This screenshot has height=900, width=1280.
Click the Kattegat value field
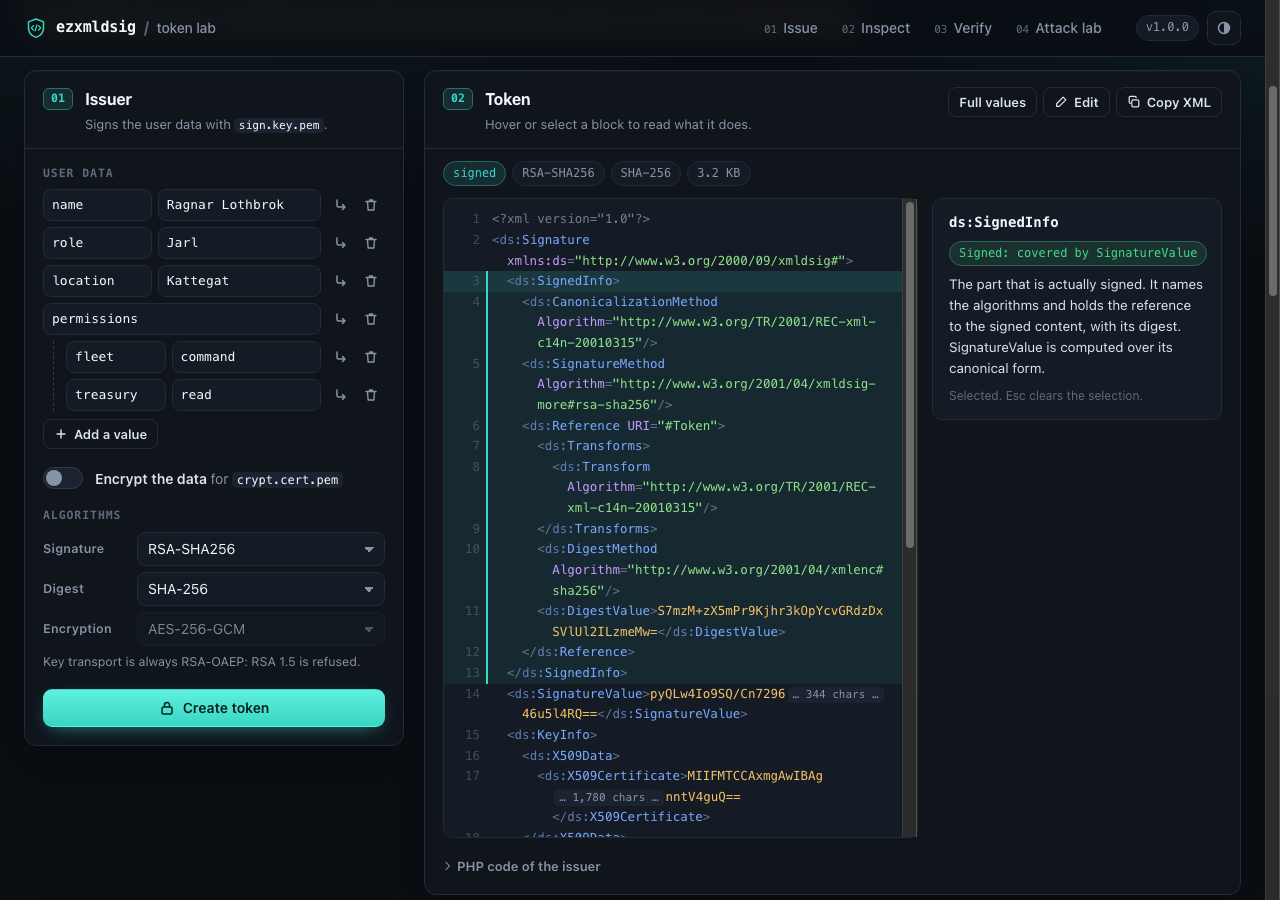click(x=239, y=281)
